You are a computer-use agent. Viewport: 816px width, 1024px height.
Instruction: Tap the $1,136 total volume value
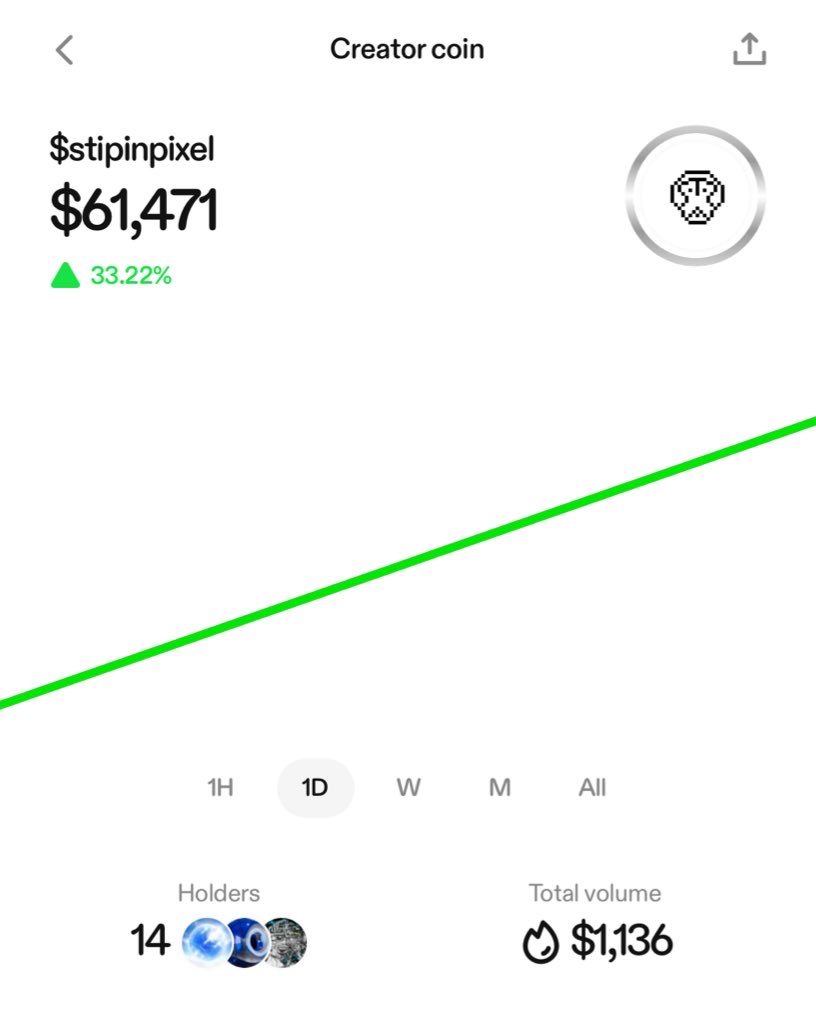click(x=621, y=941)
